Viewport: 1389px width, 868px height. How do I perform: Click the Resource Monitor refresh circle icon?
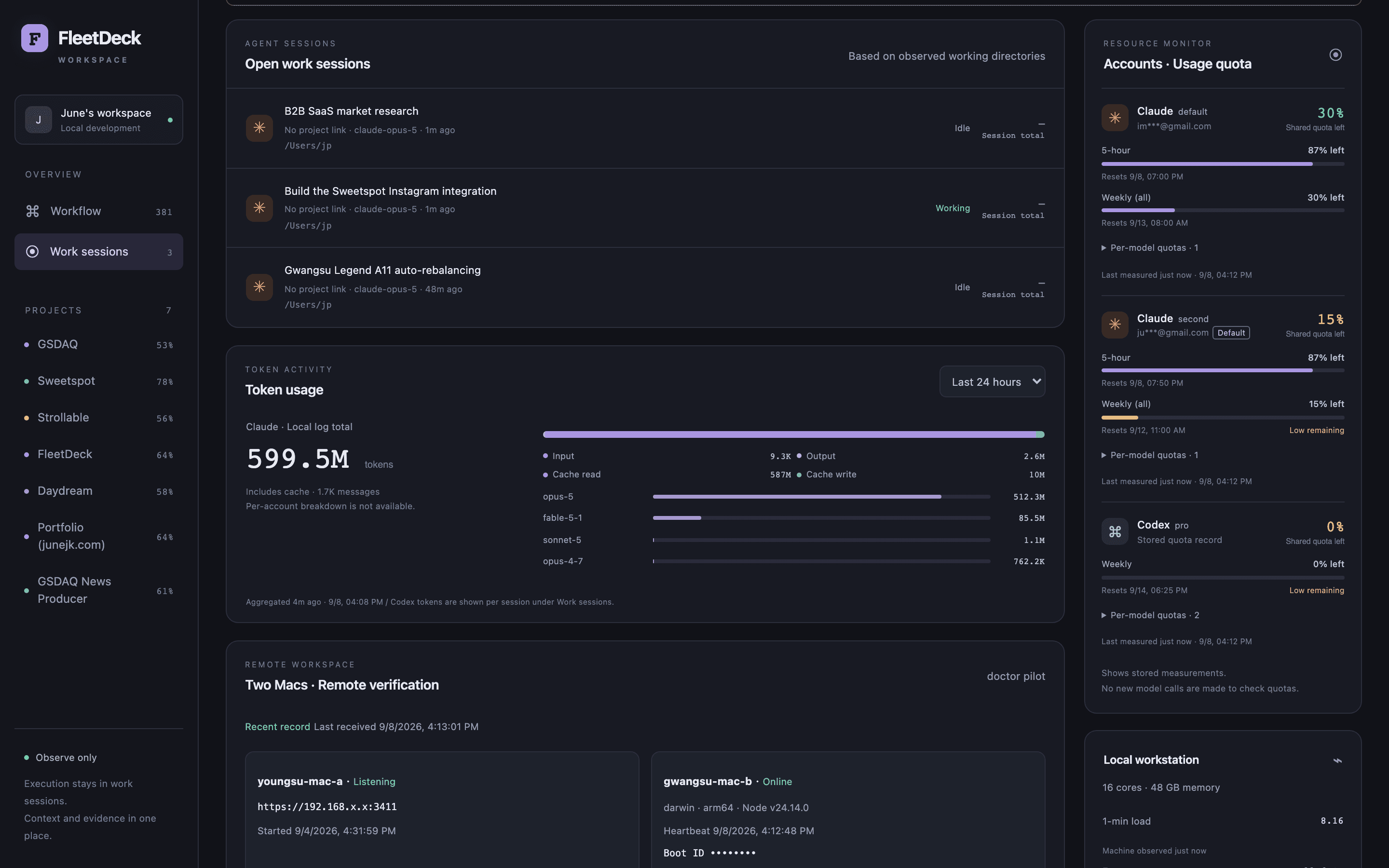point(1335,55)
